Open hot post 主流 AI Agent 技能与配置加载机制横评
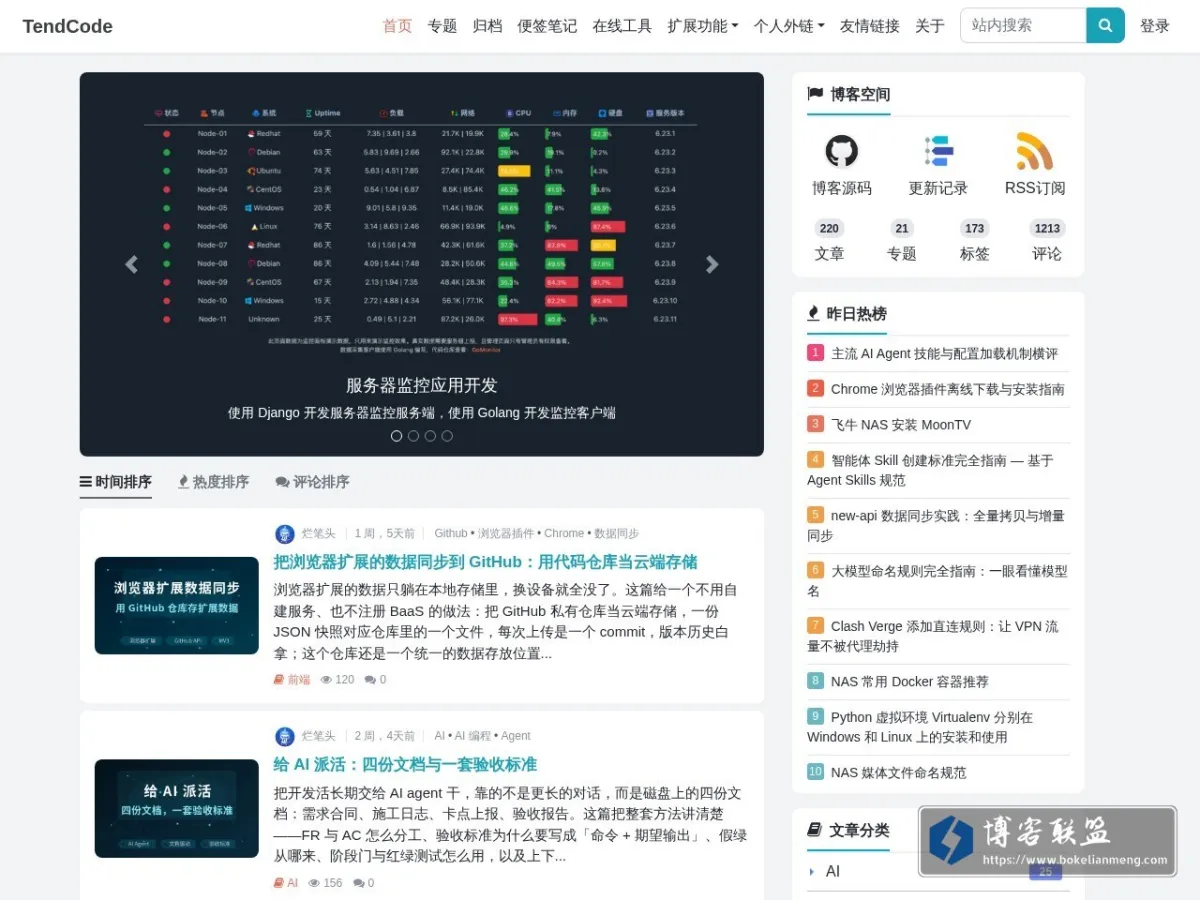This screenshot has width=1200, height=900. [x=944, y=354]
